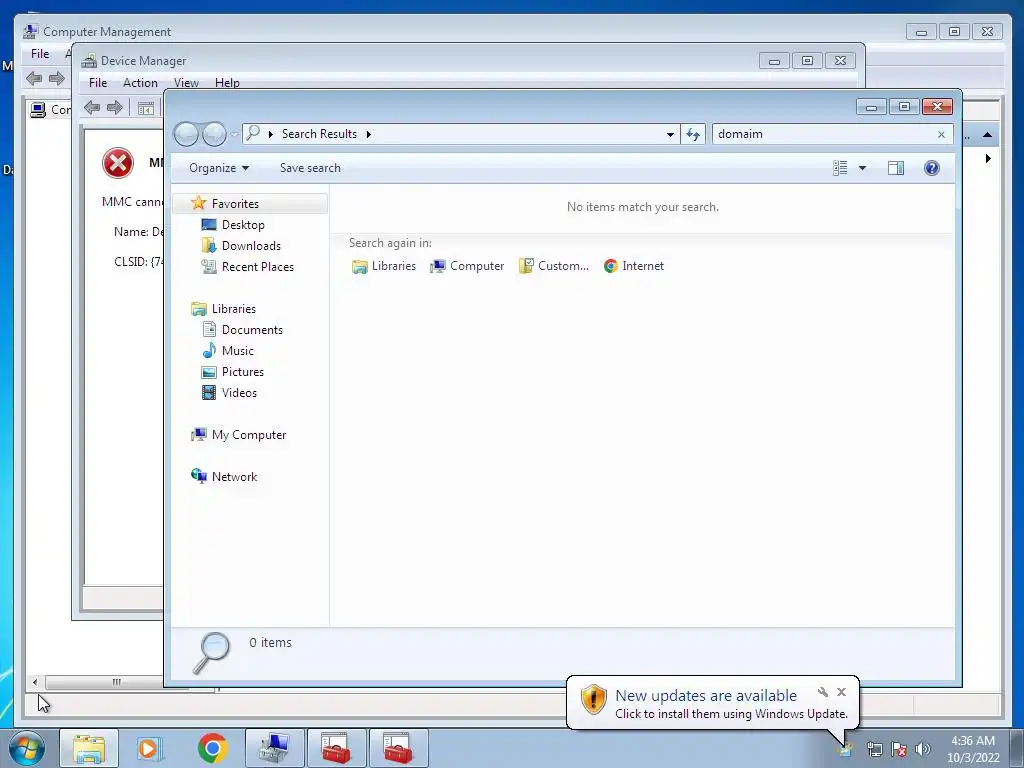
Task: Refresh the Search Results location
Action: 693,134
